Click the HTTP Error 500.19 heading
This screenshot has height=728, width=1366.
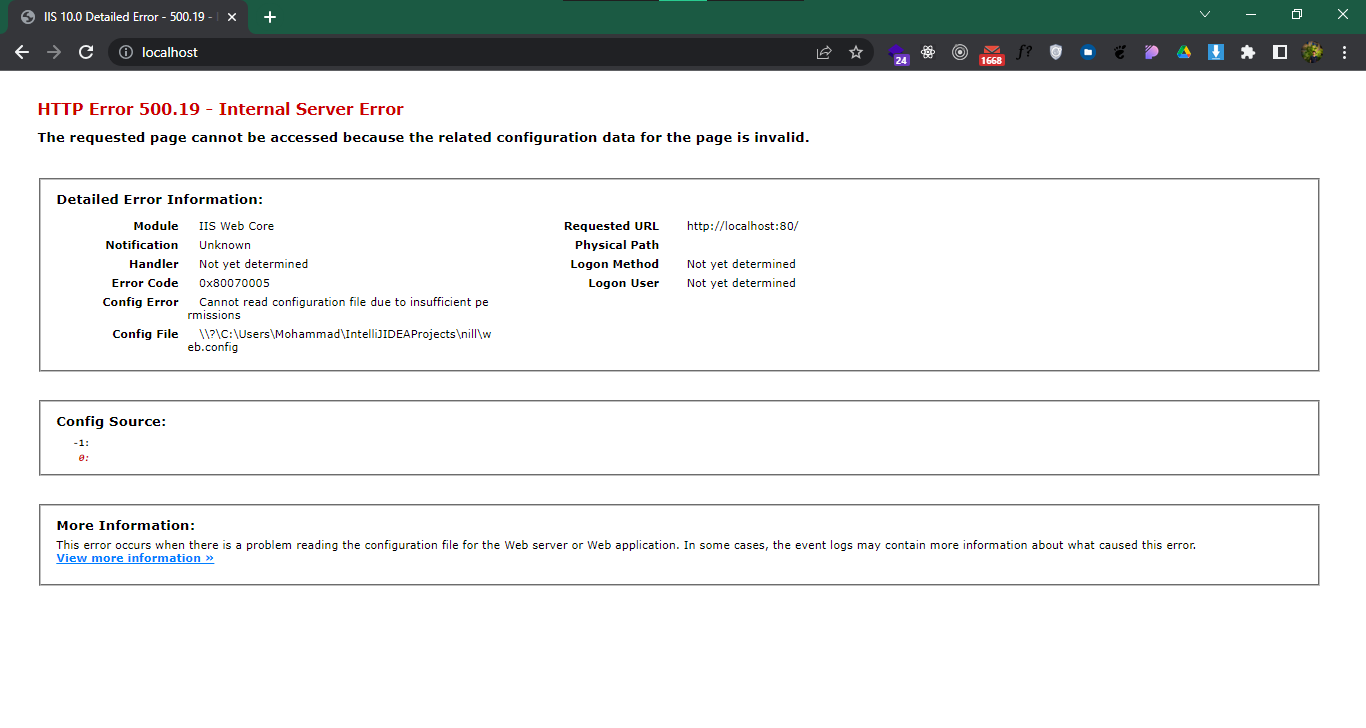pos(221,109)
